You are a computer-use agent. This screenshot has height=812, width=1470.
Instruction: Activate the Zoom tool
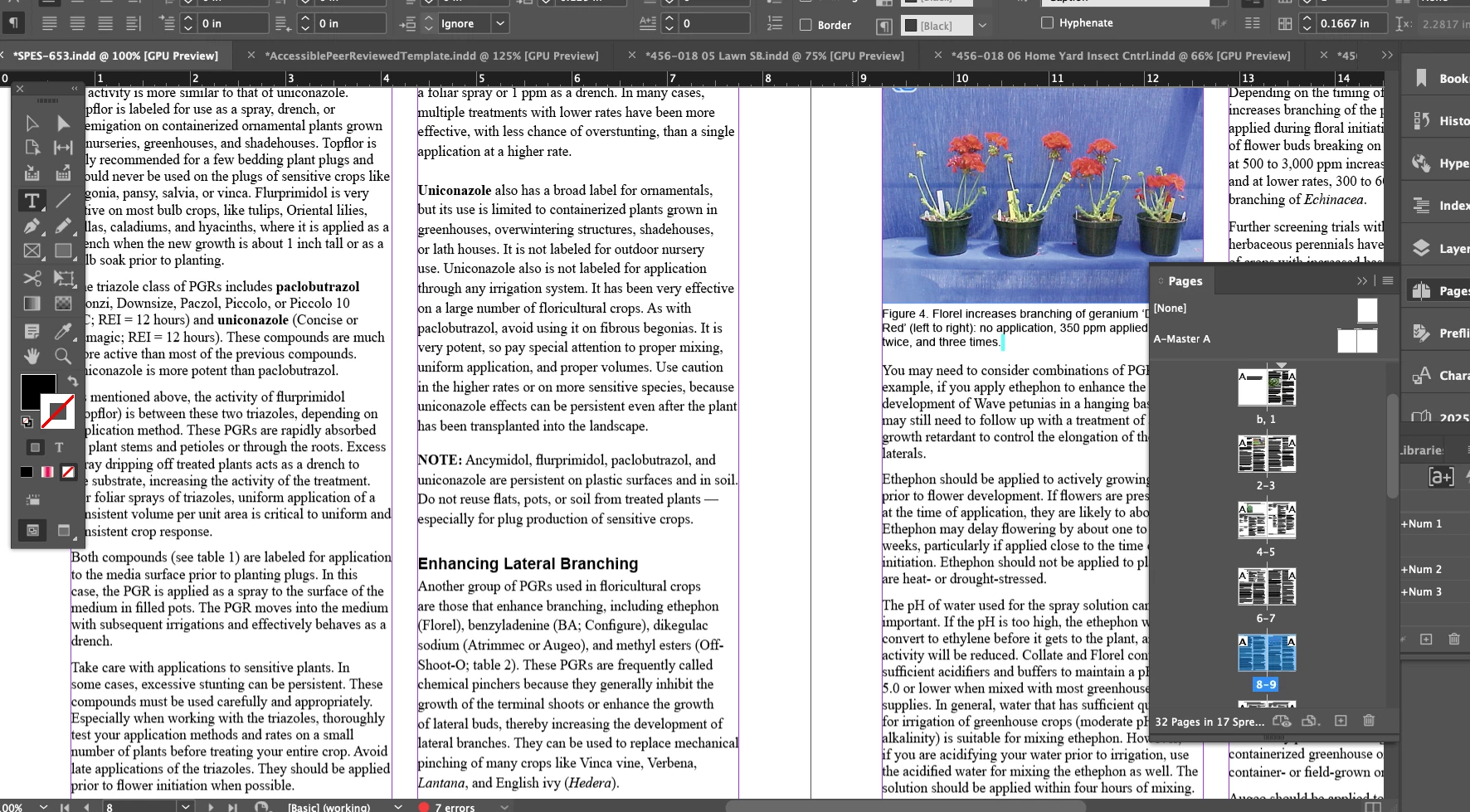click(x=63, y=357)
